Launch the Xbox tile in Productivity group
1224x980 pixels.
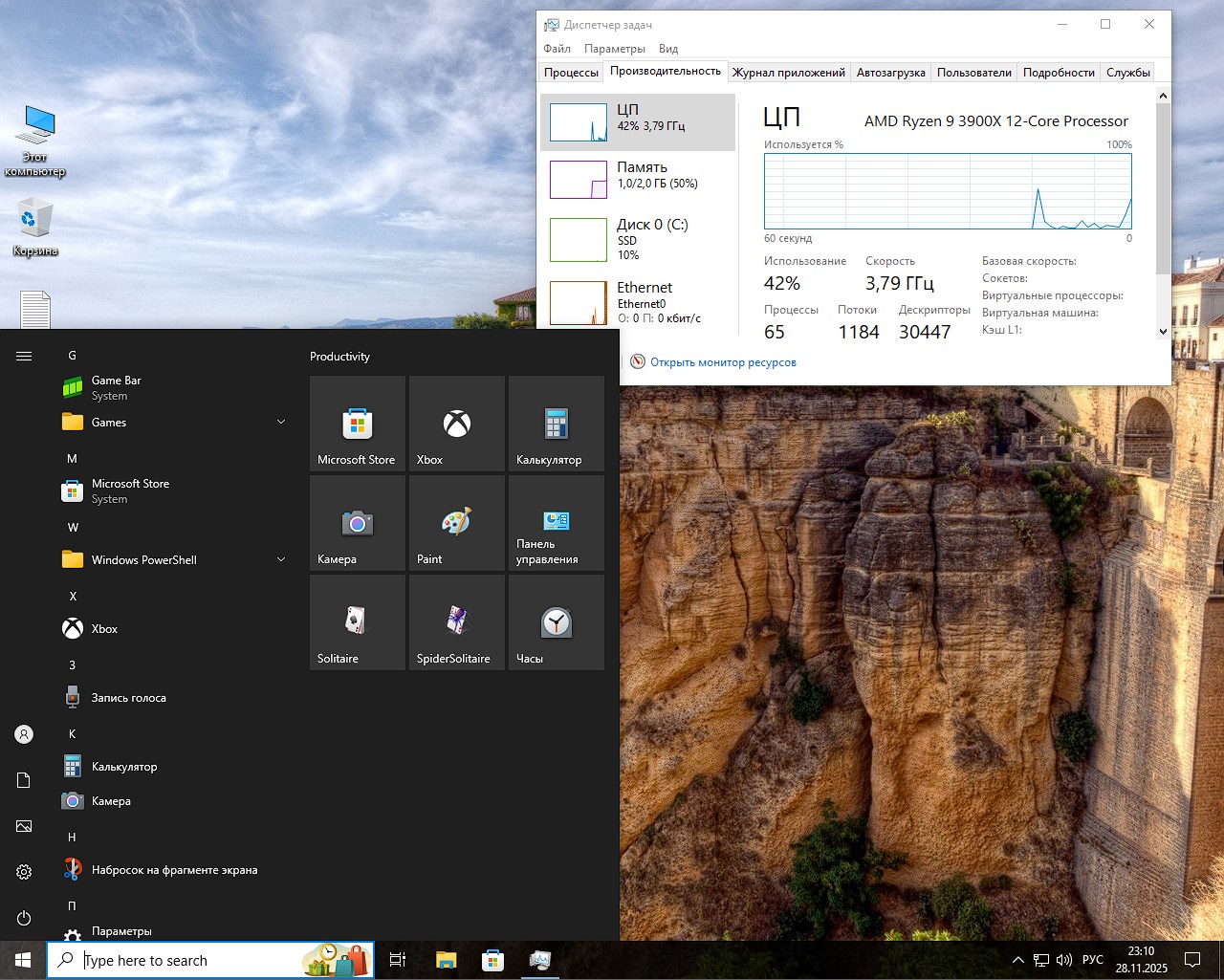pyautogui.click(x=456, y=424)
